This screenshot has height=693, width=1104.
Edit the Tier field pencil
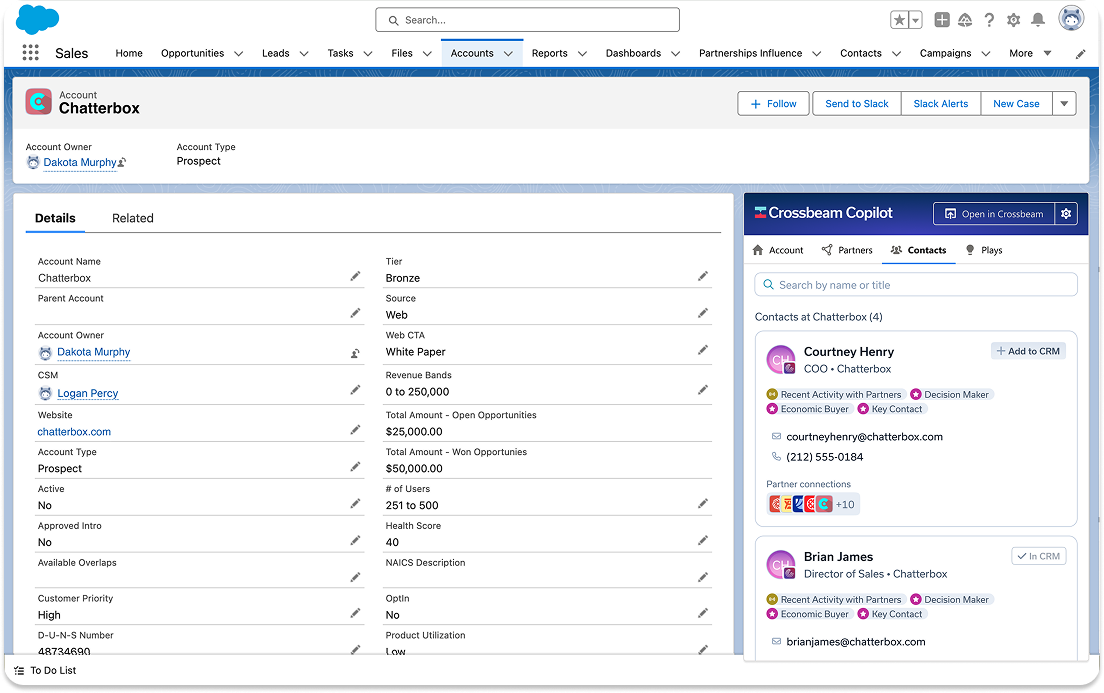pyautogui.click(x=703, y=276)
